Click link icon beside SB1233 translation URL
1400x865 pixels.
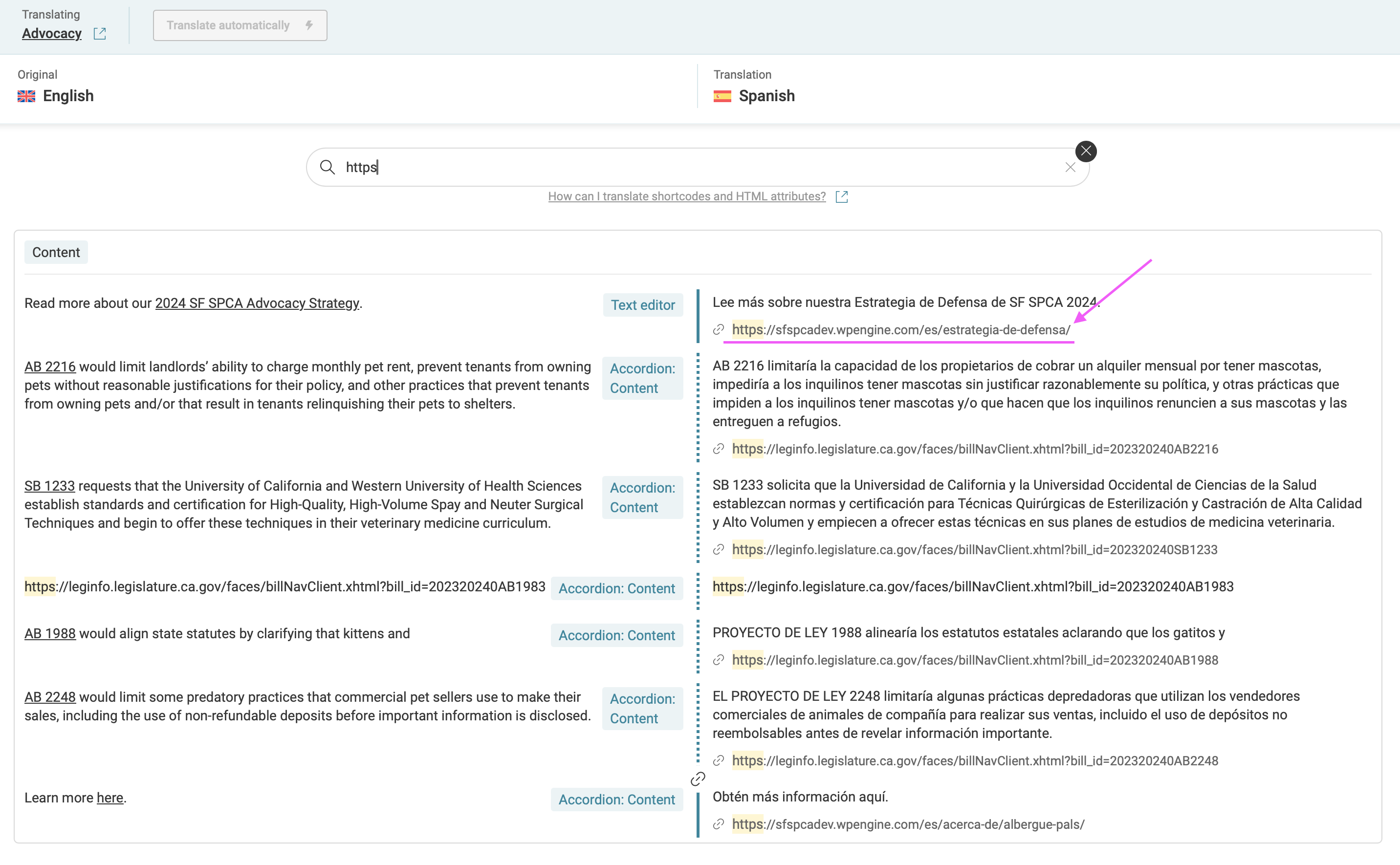click(719, 550)
